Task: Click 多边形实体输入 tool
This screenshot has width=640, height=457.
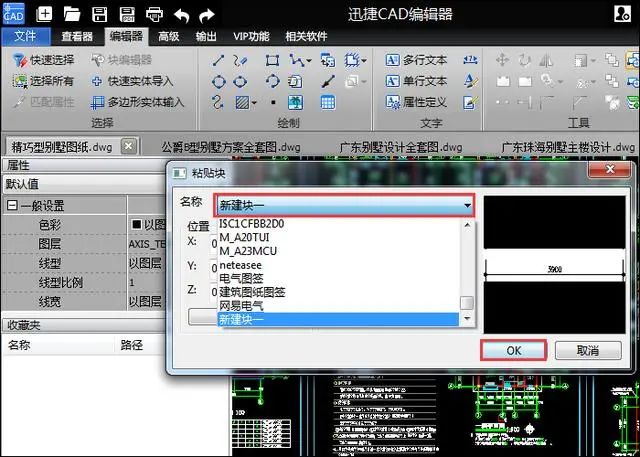Action: (137, 102)
